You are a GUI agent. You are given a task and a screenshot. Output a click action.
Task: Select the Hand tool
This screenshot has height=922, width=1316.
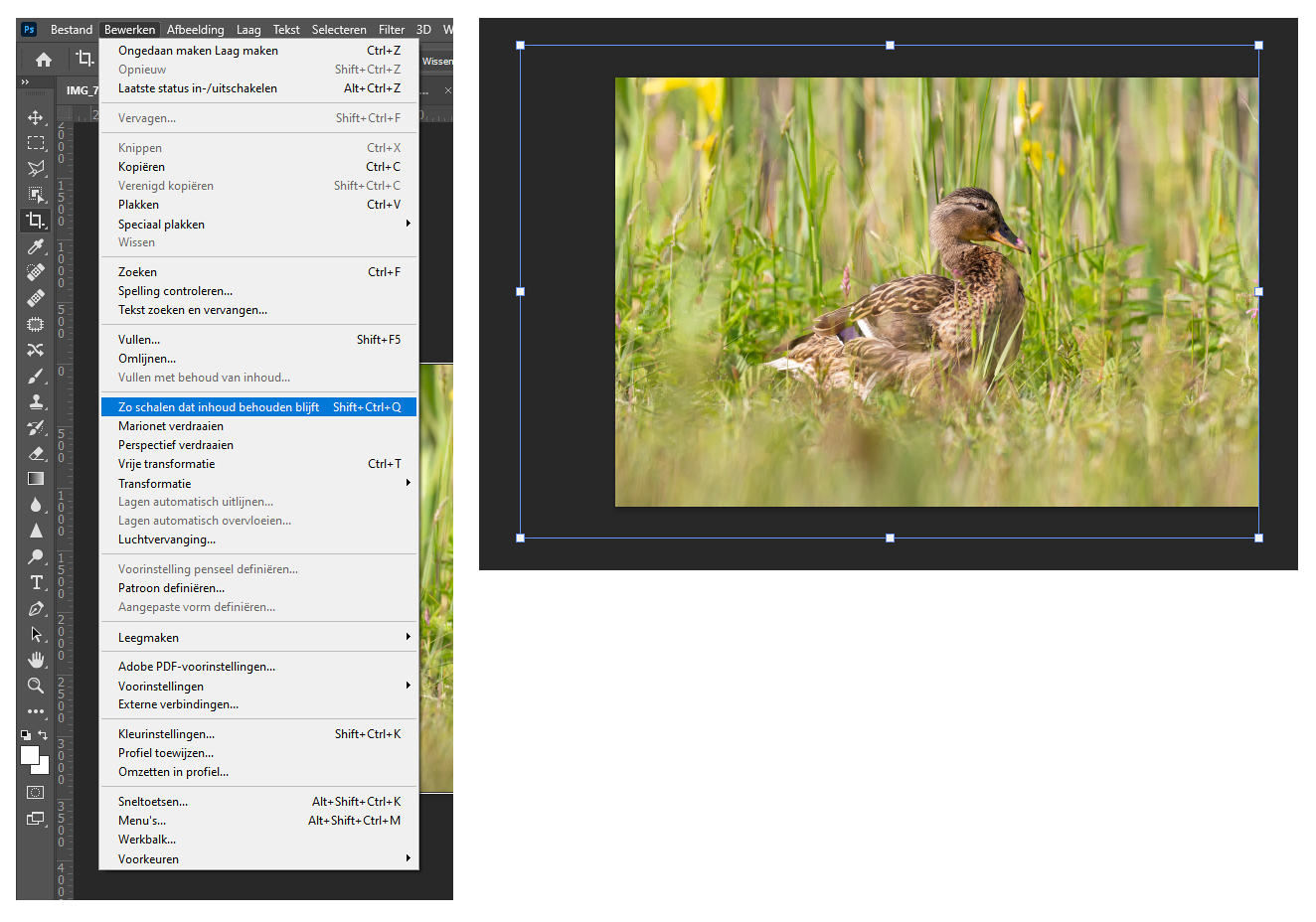coord(36,660)
